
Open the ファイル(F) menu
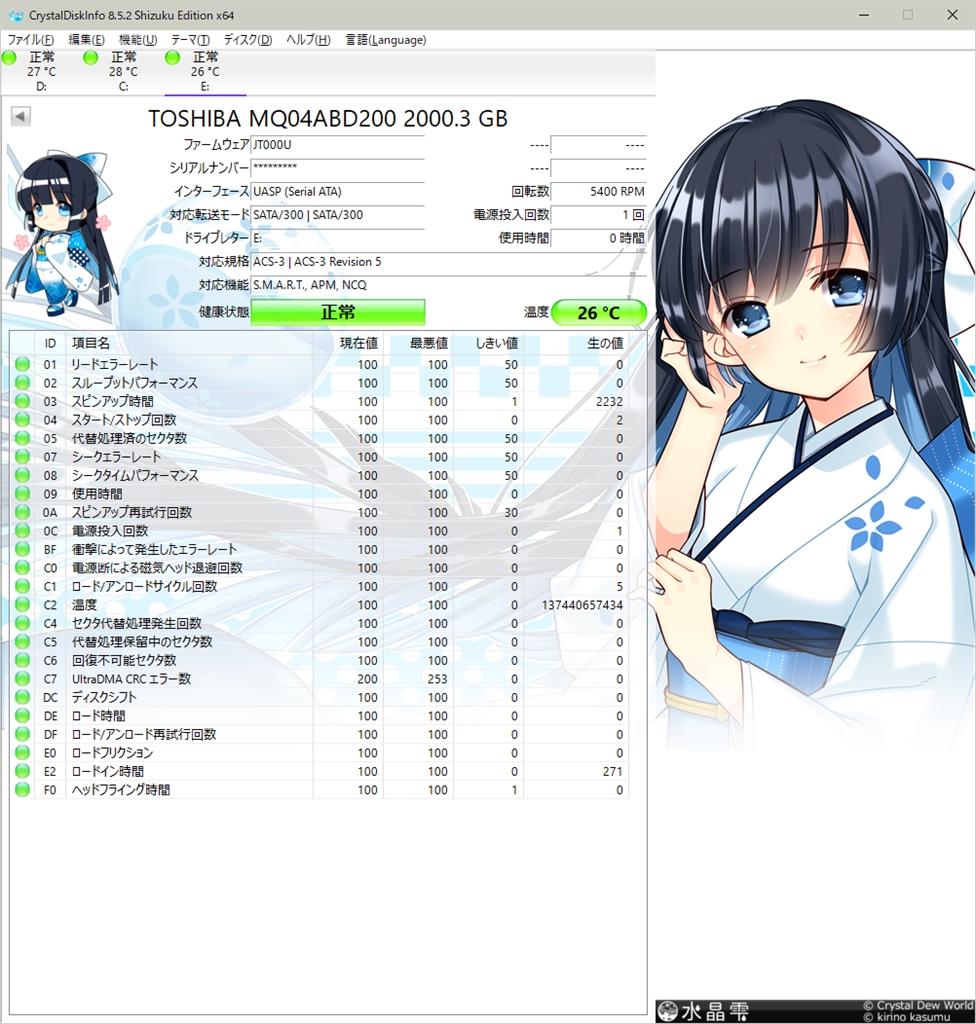tap(30, 40)
